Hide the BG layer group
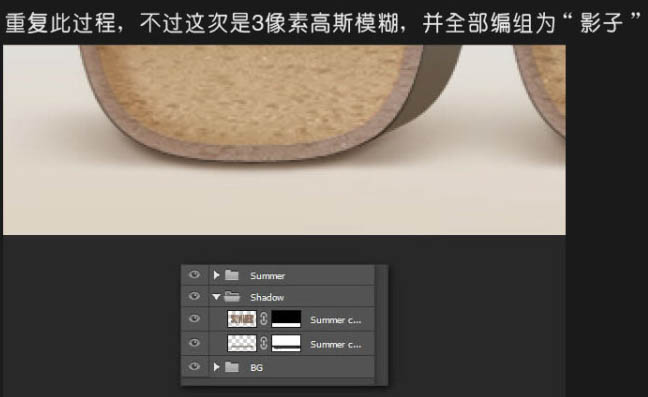 (x=194, y=367)
